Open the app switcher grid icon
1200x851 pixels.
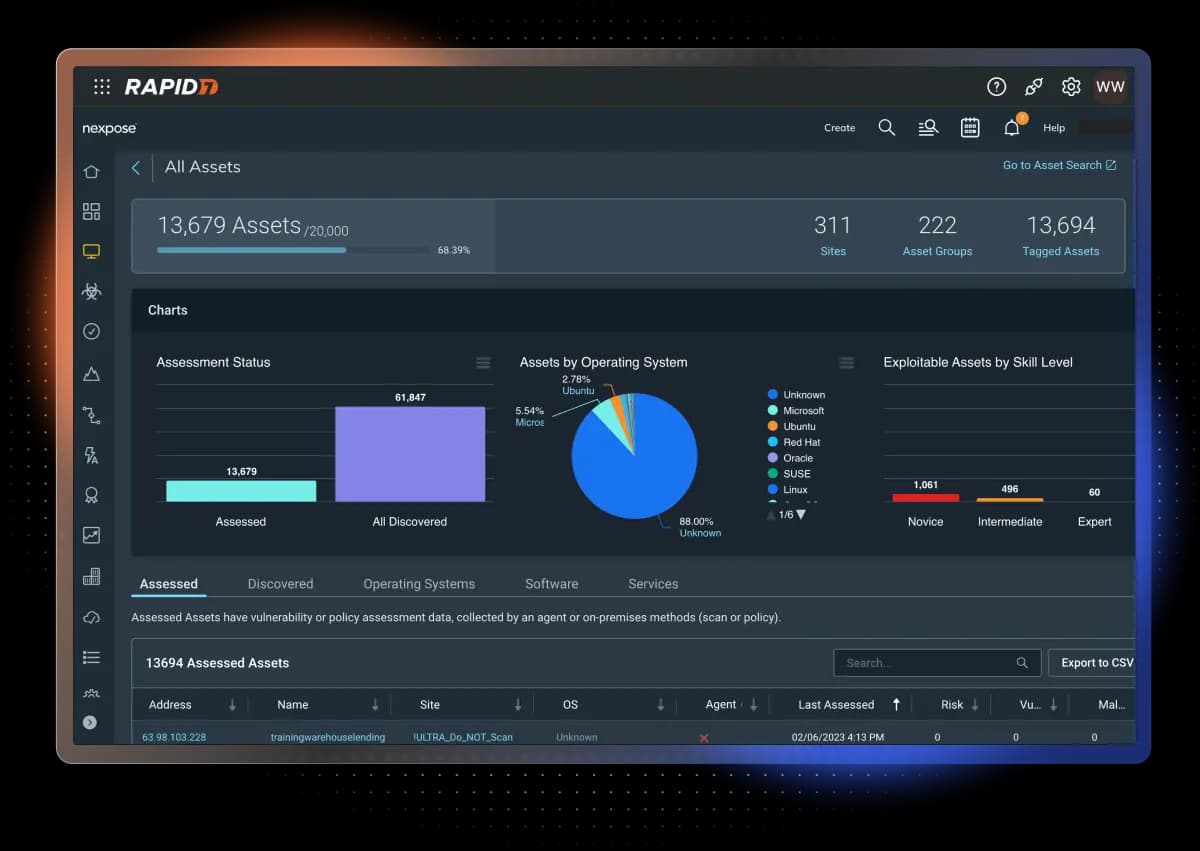[x=101, y=87]
